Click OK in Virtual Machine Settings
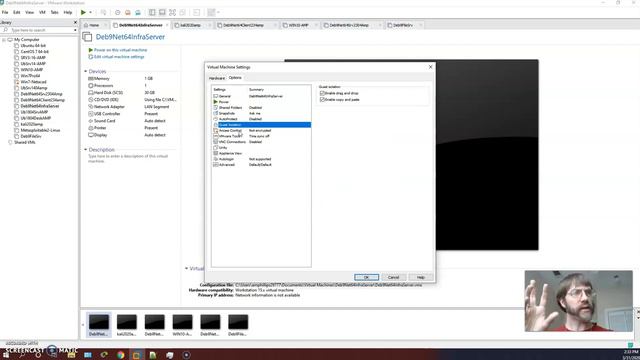Viewport: 640px width, 360px height. click(367, 277)
